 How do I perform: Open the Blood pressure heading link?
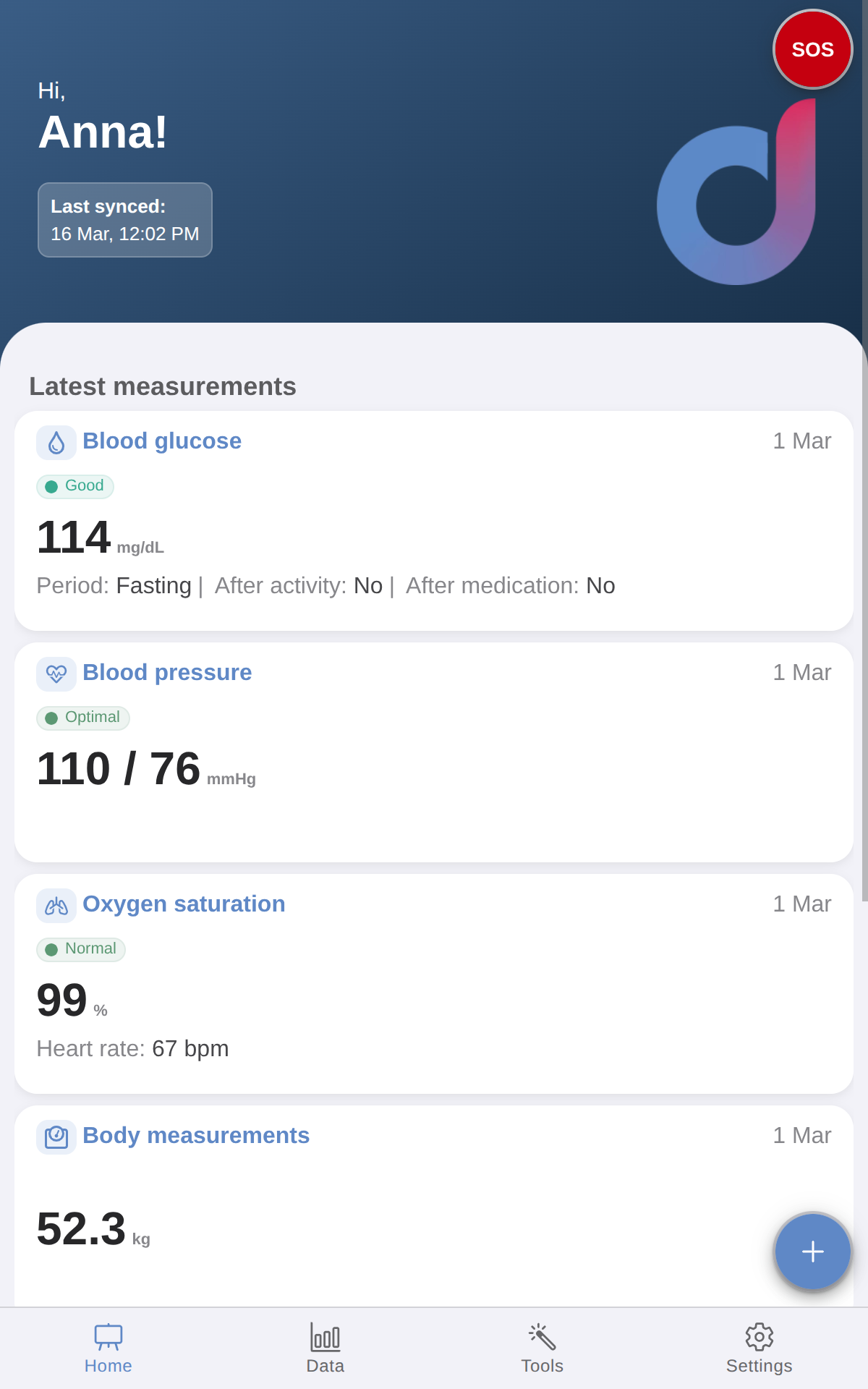(167, 673)
